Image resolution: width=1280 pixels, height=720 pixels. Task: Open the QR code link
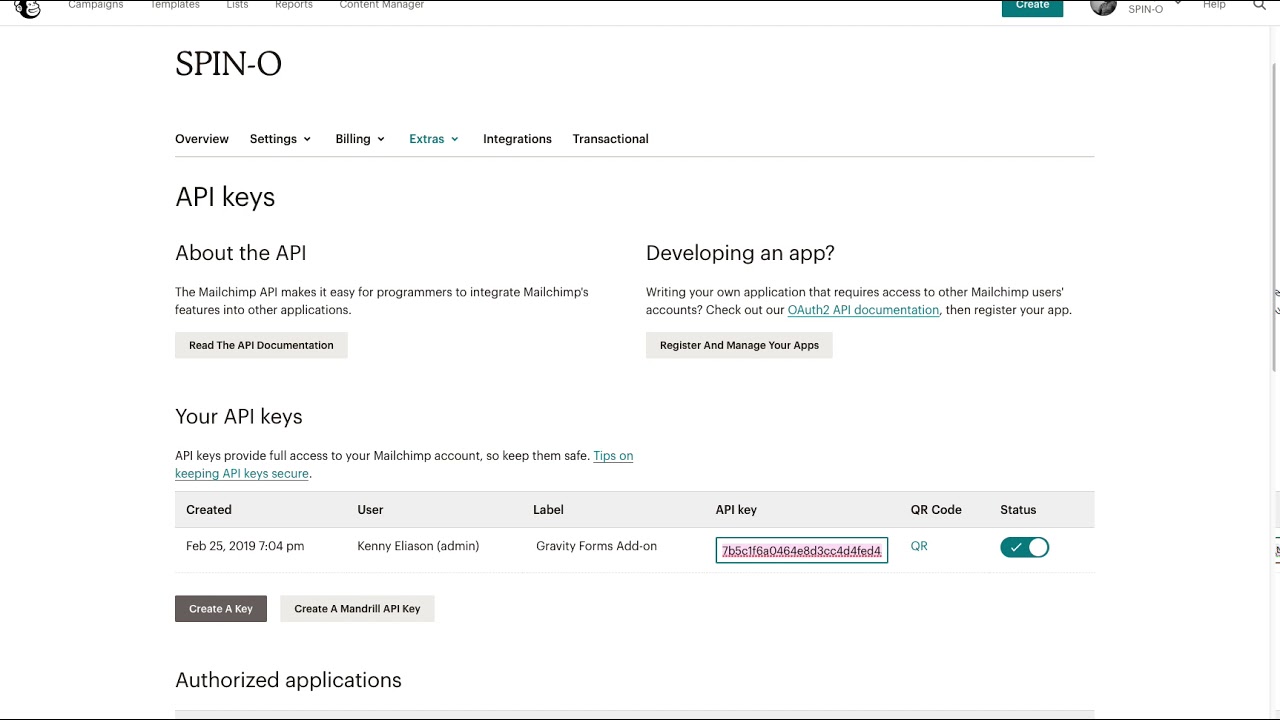coord(919,546)
